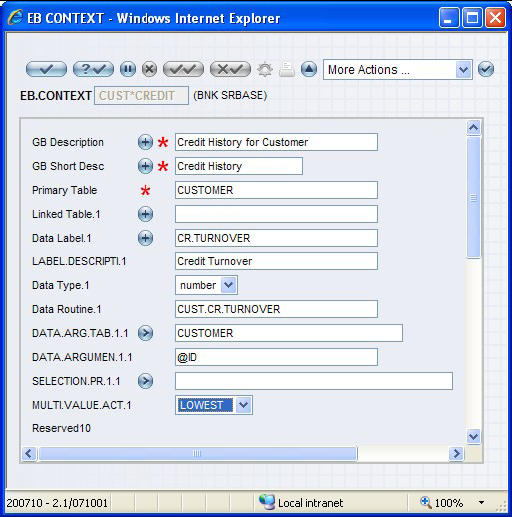The width and height of the screenshot is (512, 517).
Task: Click the X-checkmark Reverse toolbar icon
Action: tap(230, 69)
